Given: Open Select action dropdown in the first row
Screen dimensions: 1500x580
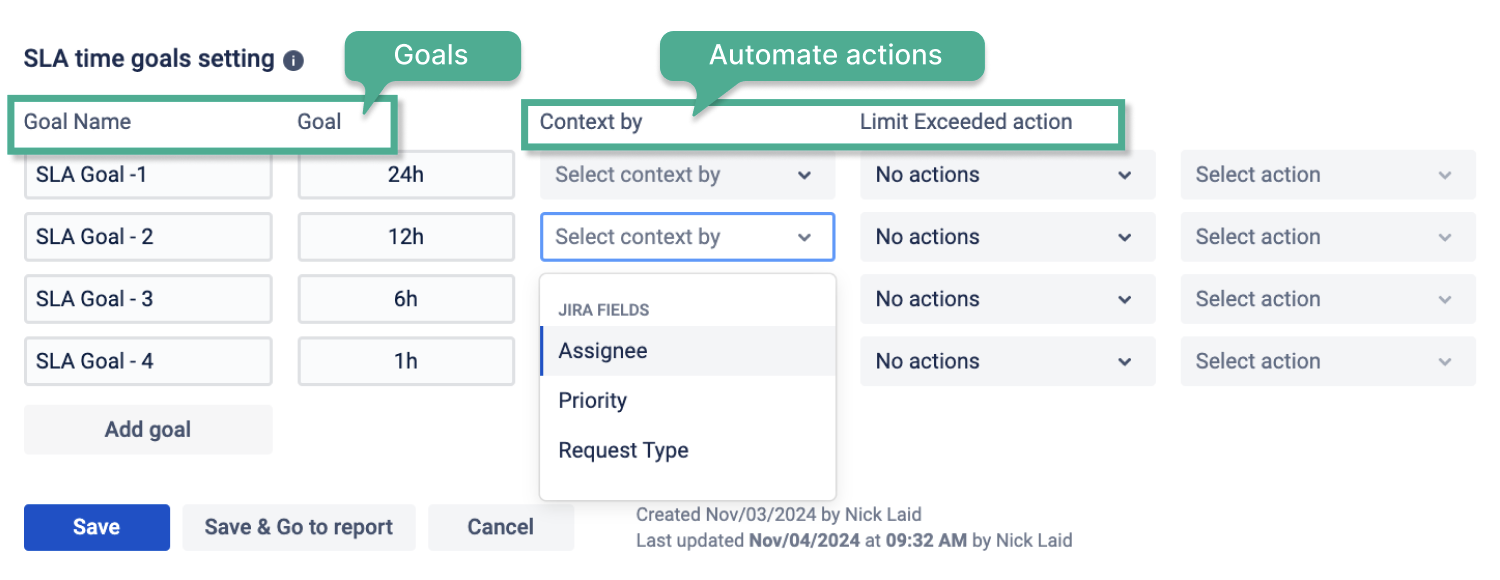Looking at the screenshot, I should (1327, 175).
